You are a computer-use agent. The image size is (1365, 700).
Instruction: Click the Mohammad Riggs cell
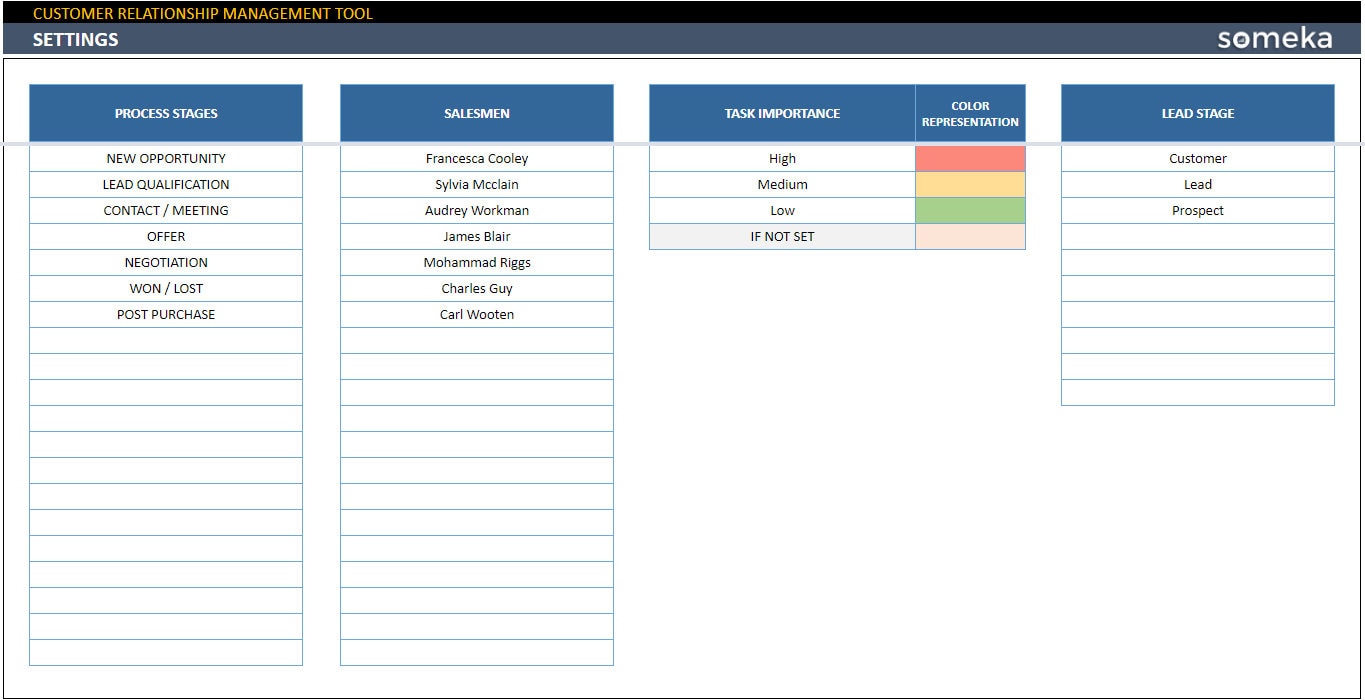point(476,262)
